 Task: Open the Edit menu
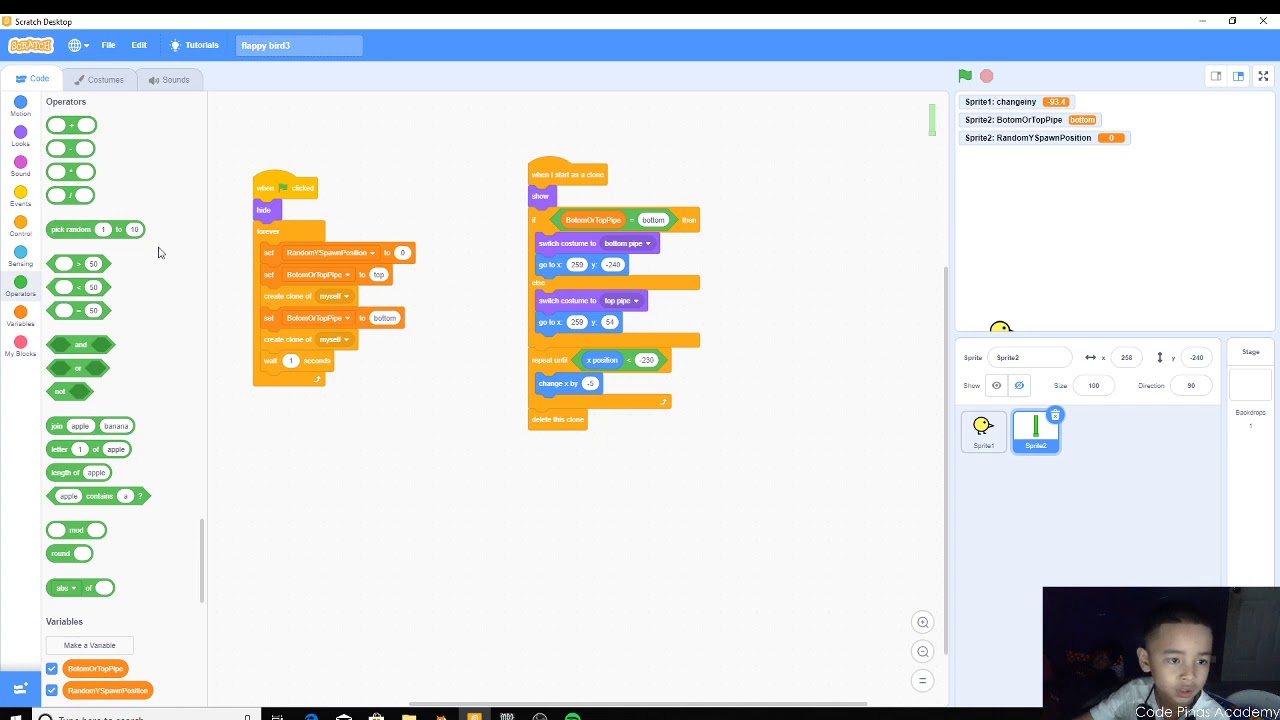click(x=139, y=45)
